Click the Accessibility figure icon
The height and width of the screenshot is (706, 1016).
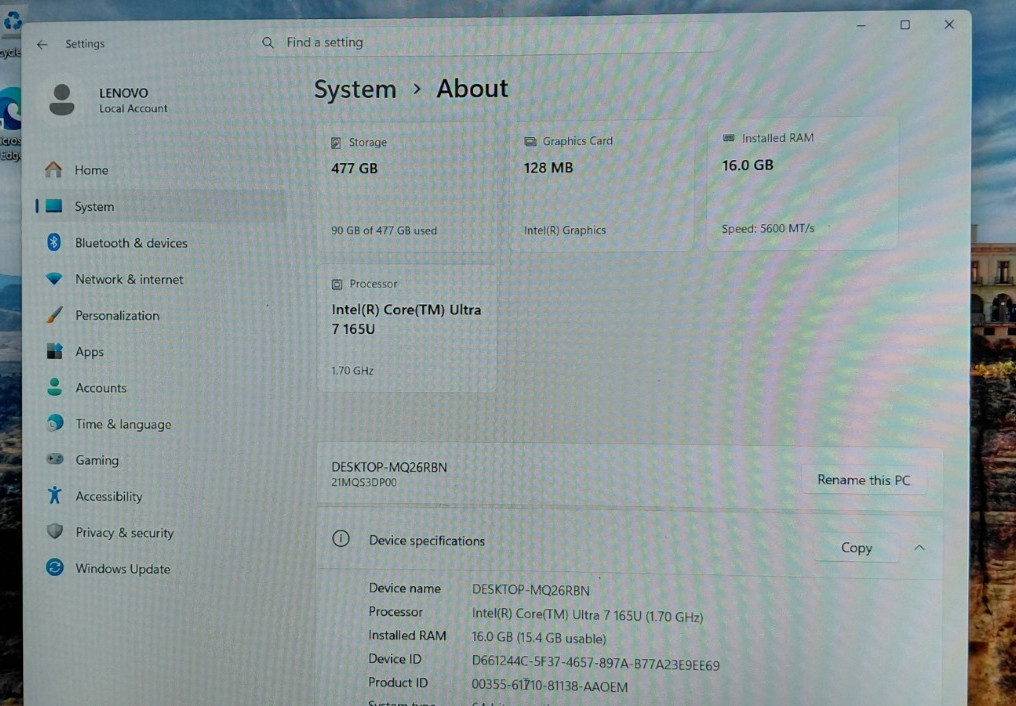click(54, 495)
